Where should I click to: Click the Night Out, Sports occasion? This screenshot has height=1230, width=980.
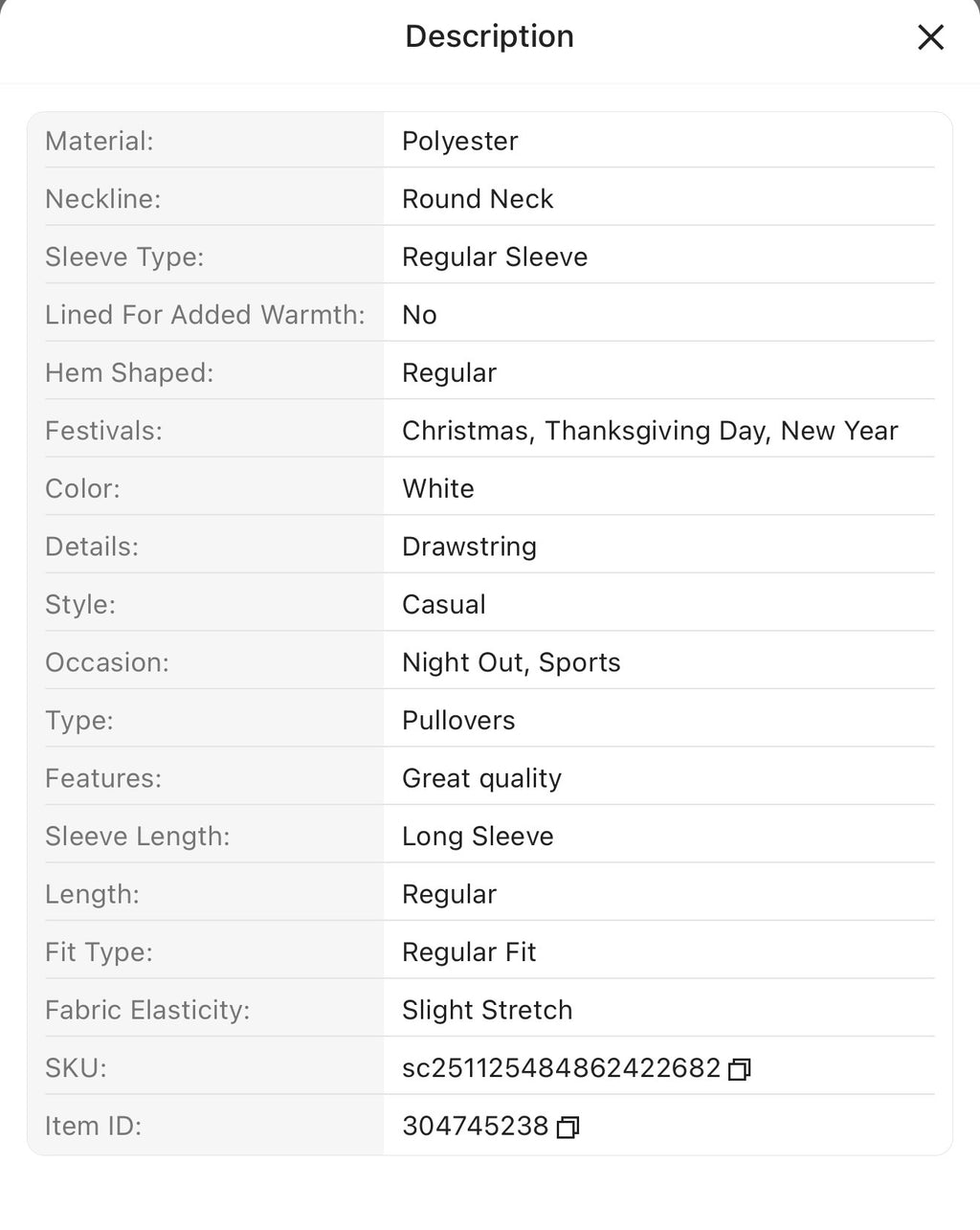coord(511,662)
